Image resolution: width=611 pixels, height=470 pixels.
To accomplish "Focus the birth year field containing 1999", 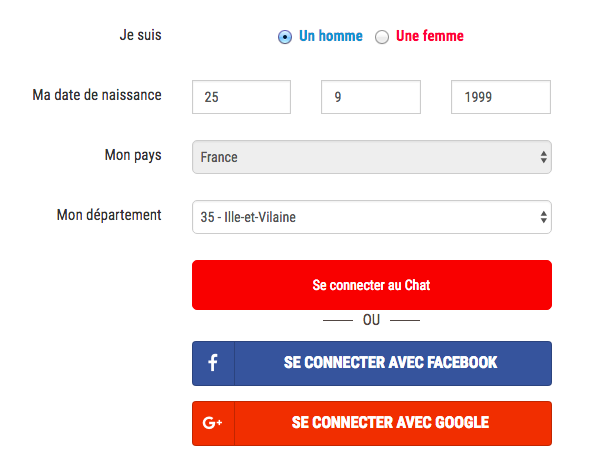I will [501, 97].
